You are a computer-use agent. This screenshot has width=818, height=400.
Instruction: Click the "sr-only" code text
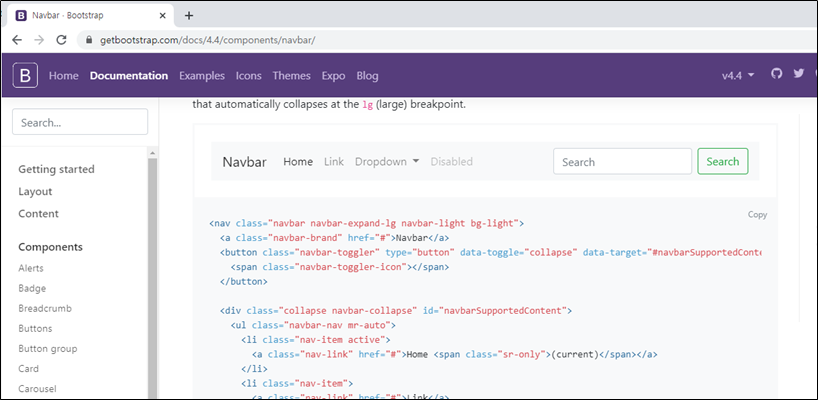522,355
